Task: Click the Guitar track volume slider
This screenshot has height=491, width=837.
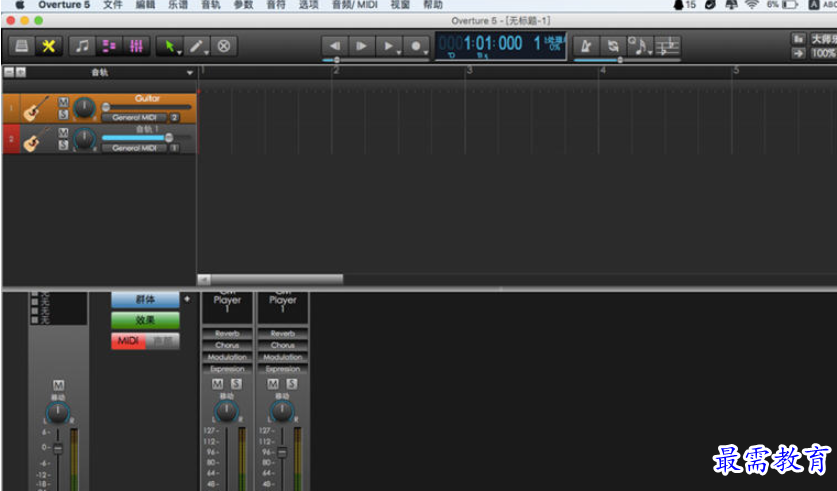Action: click(x=146, y=107)
